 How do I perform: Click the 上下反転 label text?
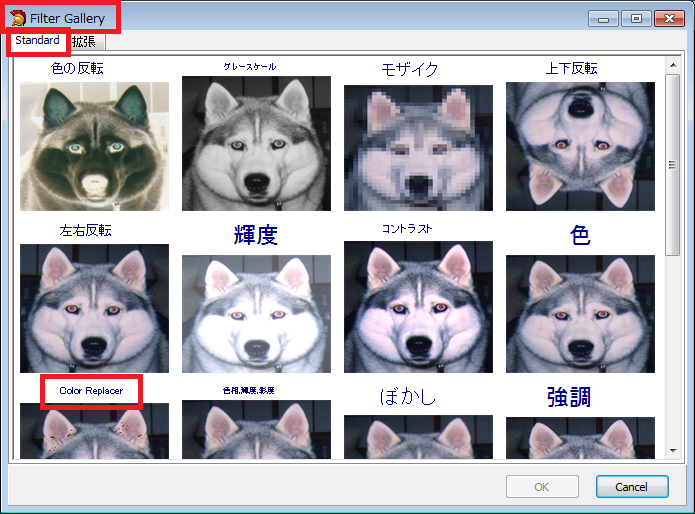pos(571,68)
